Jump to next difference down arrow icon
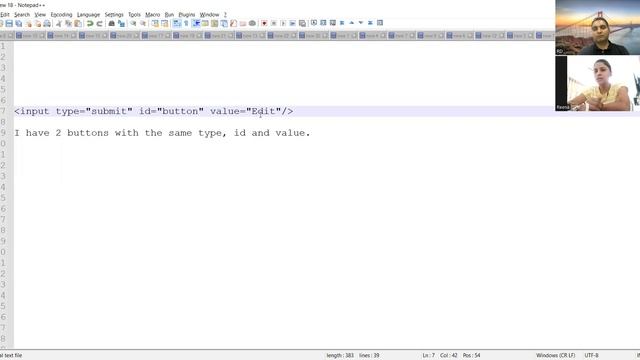 [361, 23]
